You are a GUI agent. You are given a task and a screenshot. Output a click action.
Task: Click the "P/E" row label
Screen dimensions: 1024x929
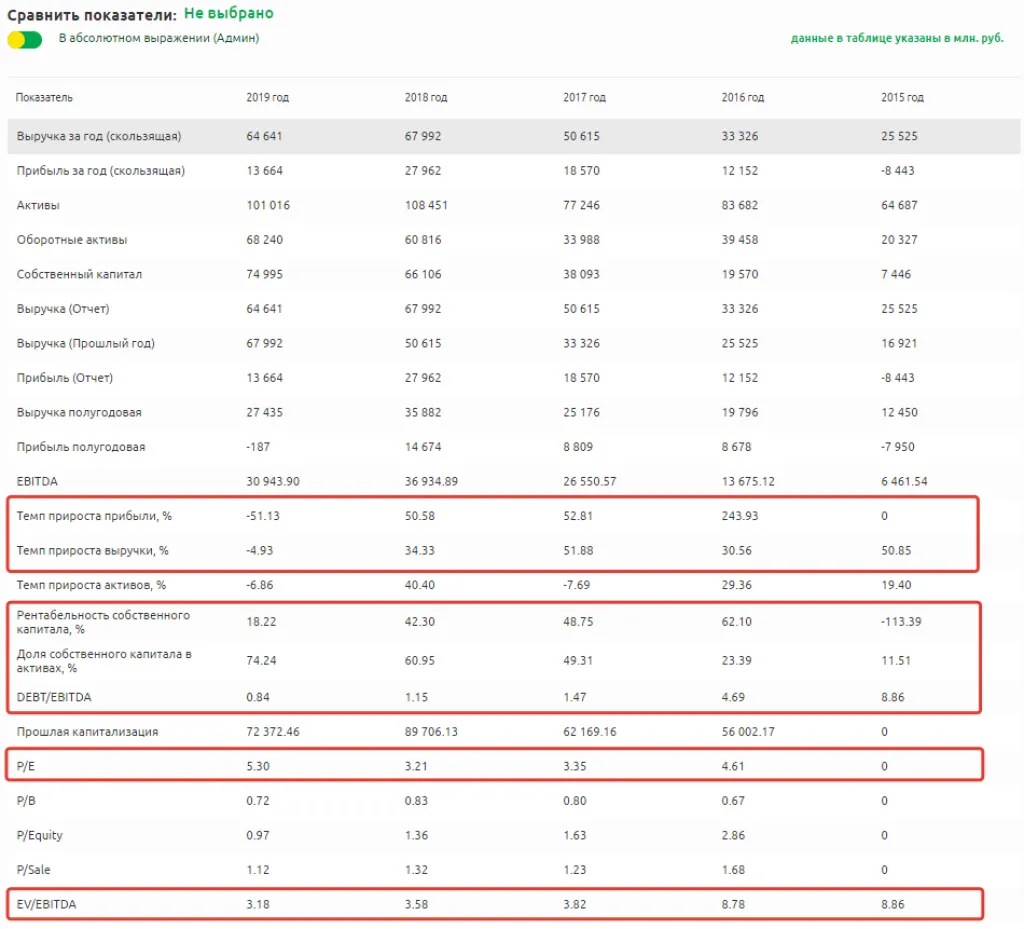(27, 767)
